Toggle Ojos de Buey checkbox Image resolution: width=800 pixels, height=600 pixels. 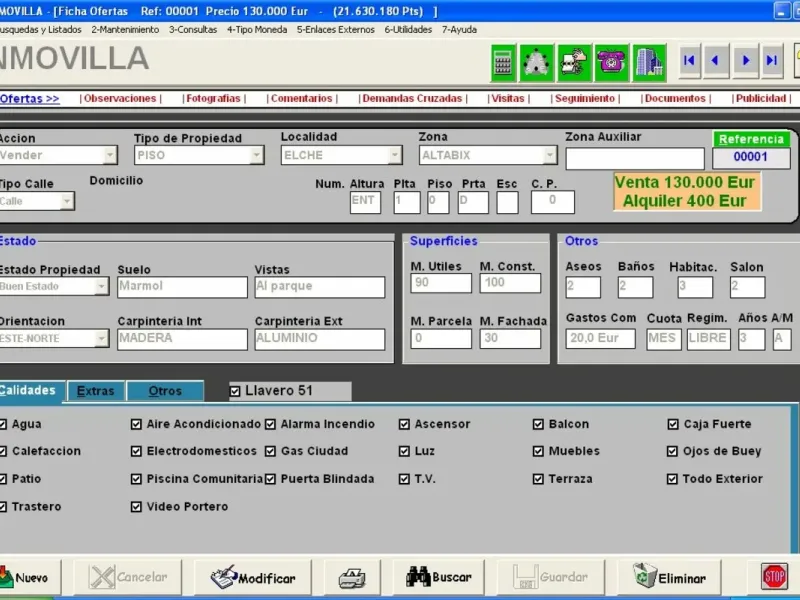pos(672,452)
